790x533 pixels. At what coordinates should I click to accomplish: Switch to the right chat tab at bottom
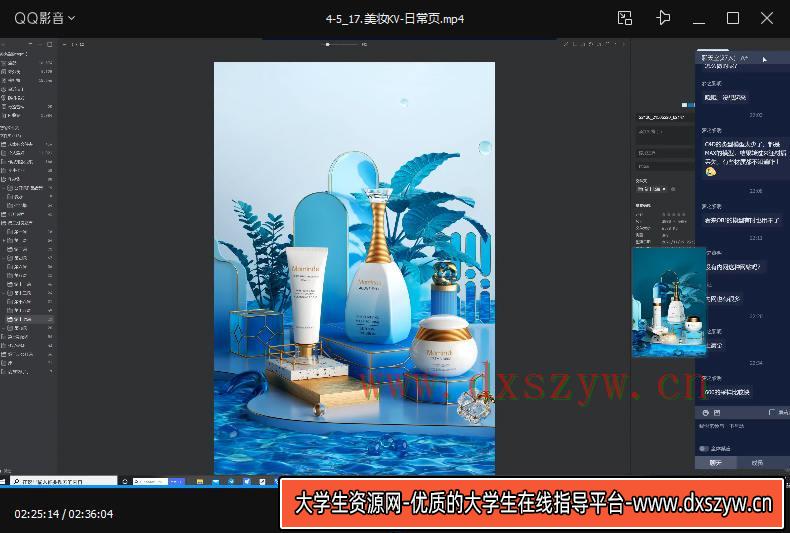click(757, 462)
